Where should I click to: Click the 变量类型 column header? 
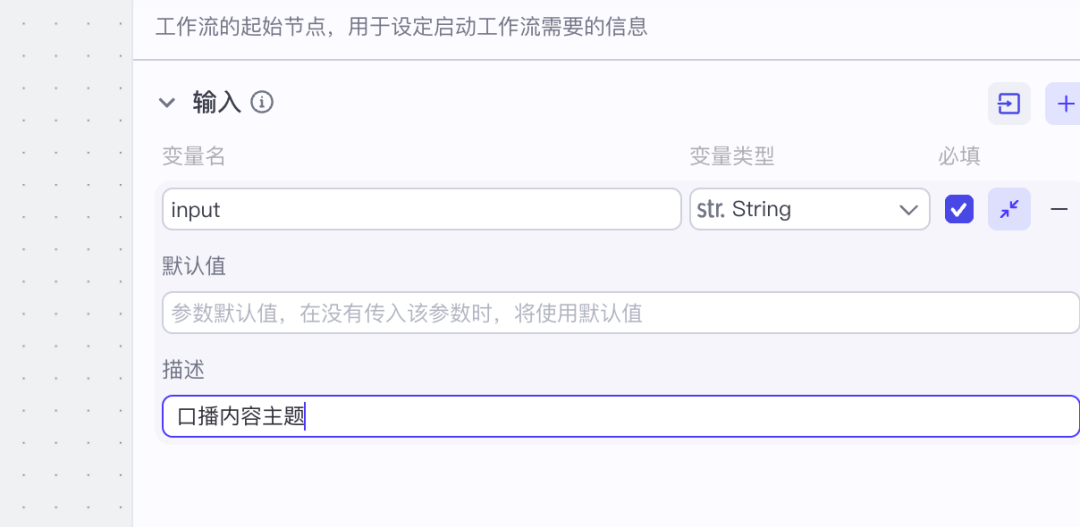click(x=731, y=157)
